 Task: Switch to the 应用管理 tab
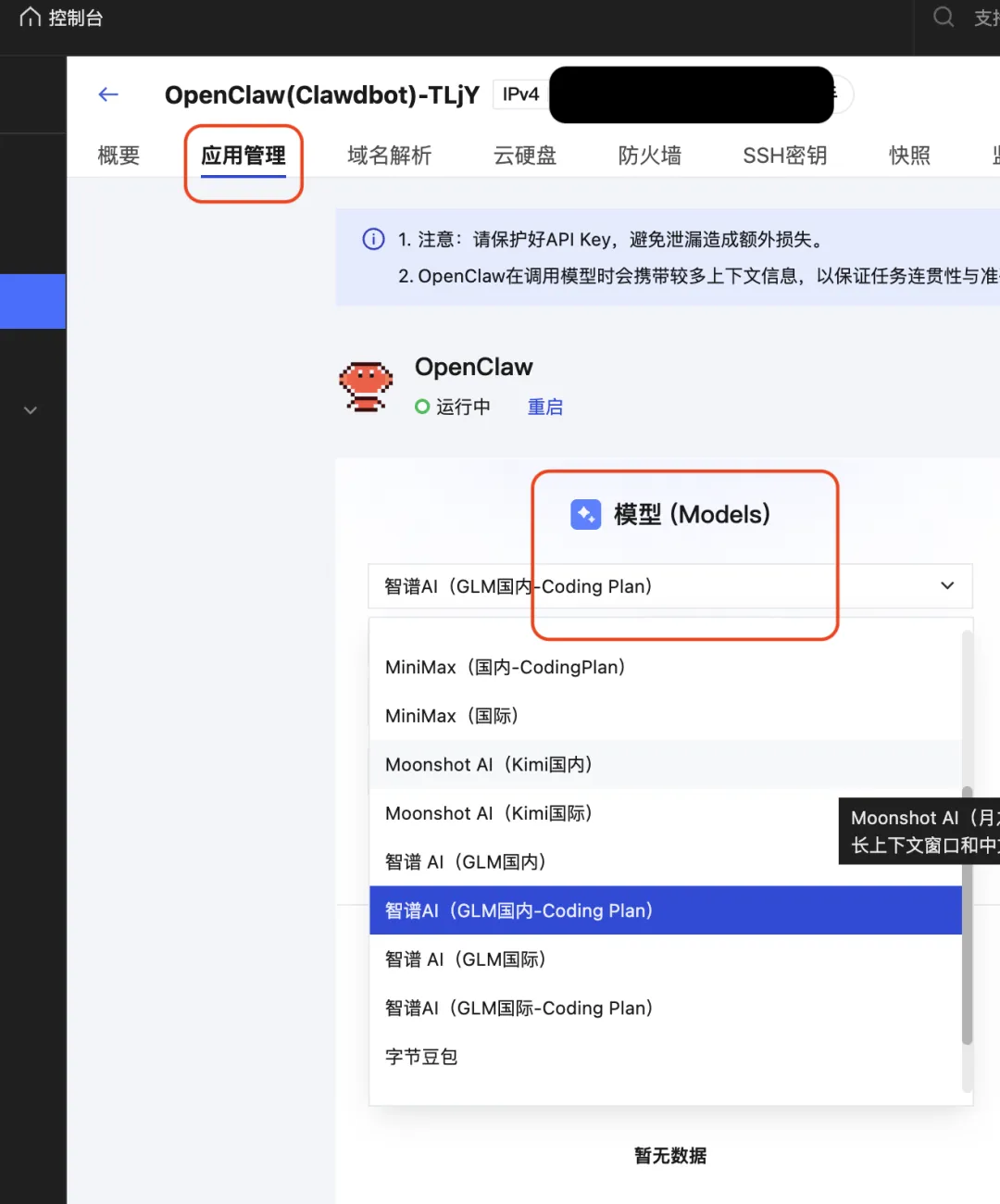click(x=244, y=156)
